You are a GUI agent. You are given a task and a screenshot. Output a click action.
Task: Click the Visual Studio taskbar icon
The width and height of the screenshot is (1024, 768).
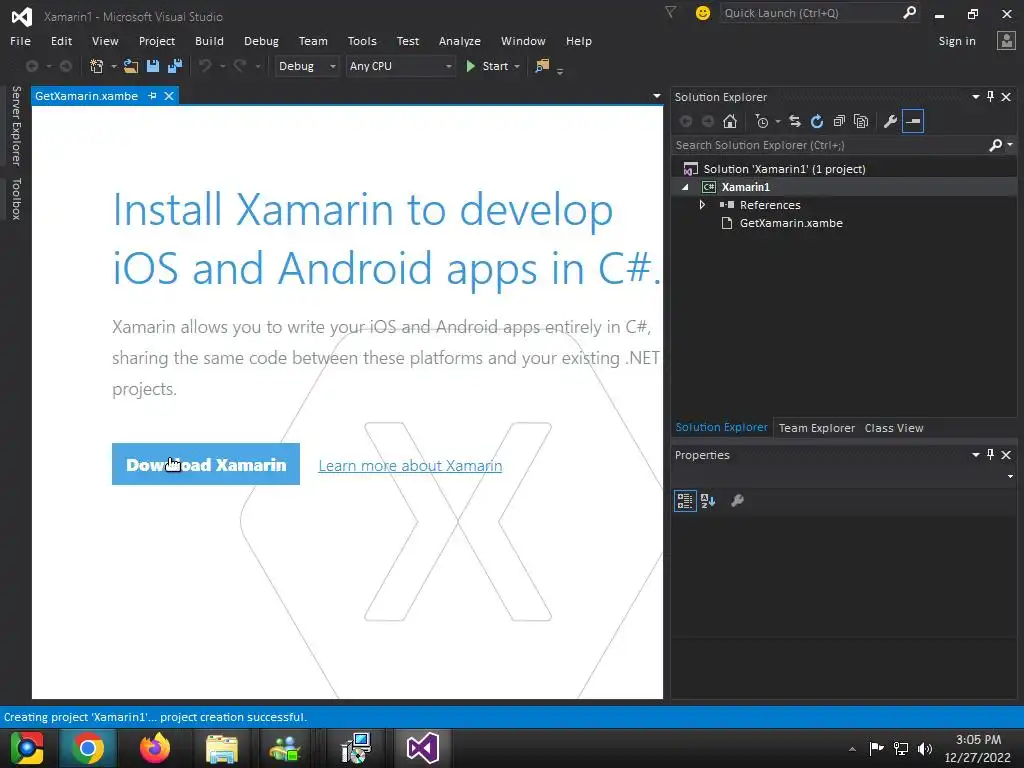[423, 748]
